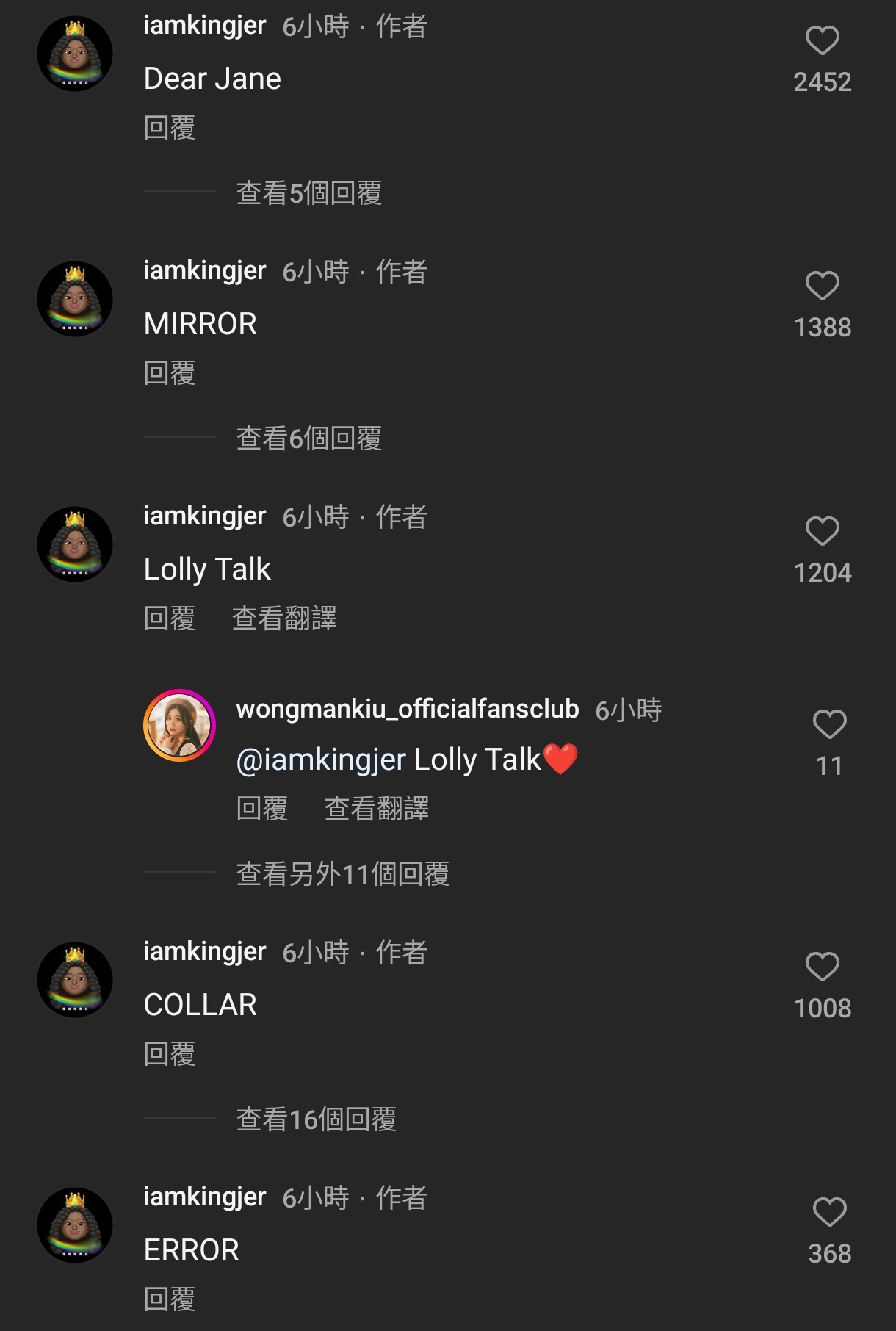896x1331 pixels.
Task: Show 查看另外11個回覆 under Lolly Talk
Action: 343,874
